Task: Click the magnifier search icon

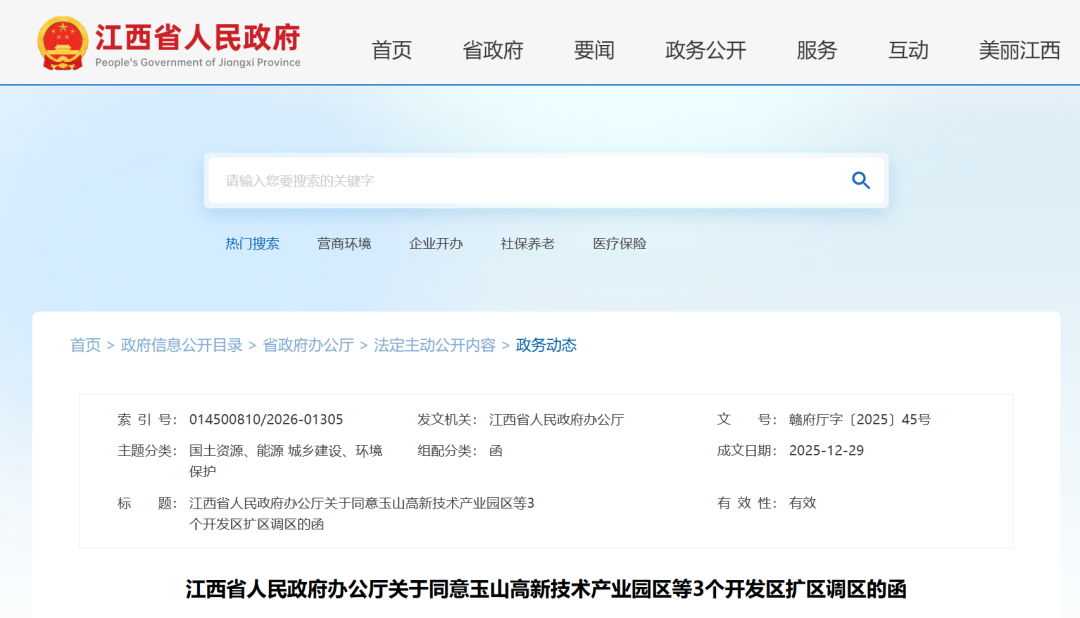Action: (860, 181)
